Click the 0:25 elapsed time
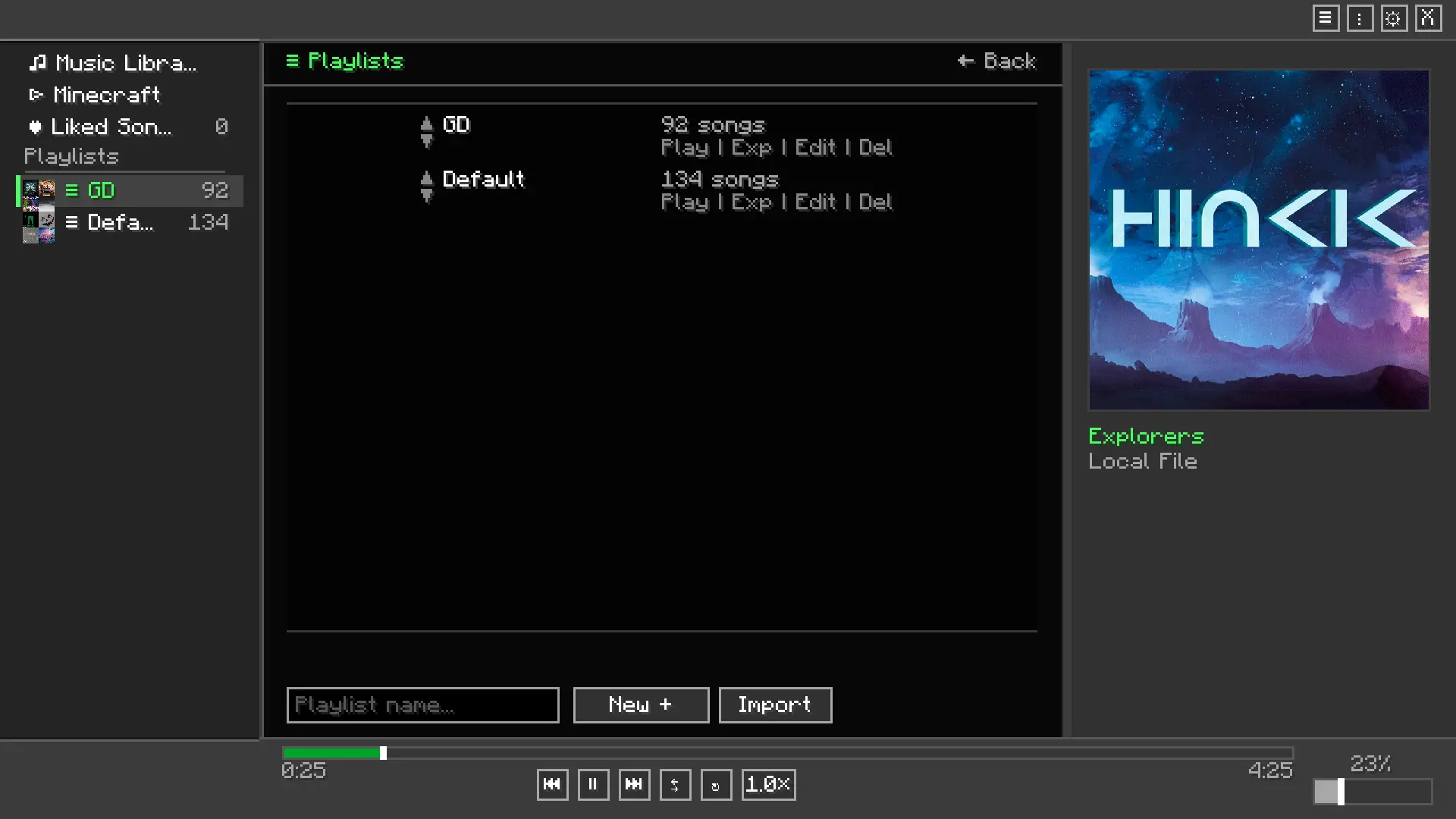The image size is (1456, 819). 303,770
